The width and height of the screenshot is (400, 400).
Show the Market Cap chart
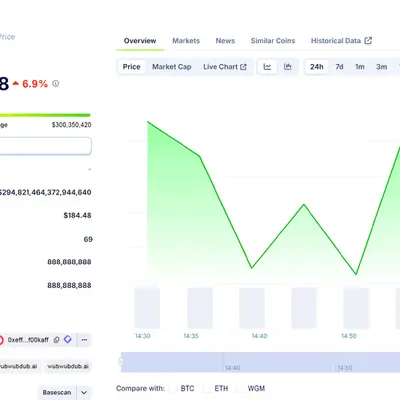click(x=172, y=67)
